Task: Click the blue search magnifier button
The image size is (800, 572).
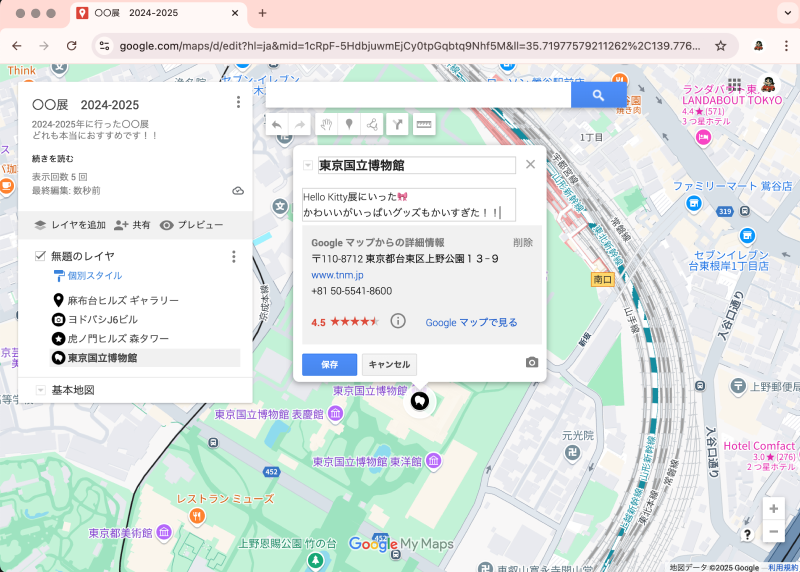Action: pyautogui.click(x=598, y=95)
